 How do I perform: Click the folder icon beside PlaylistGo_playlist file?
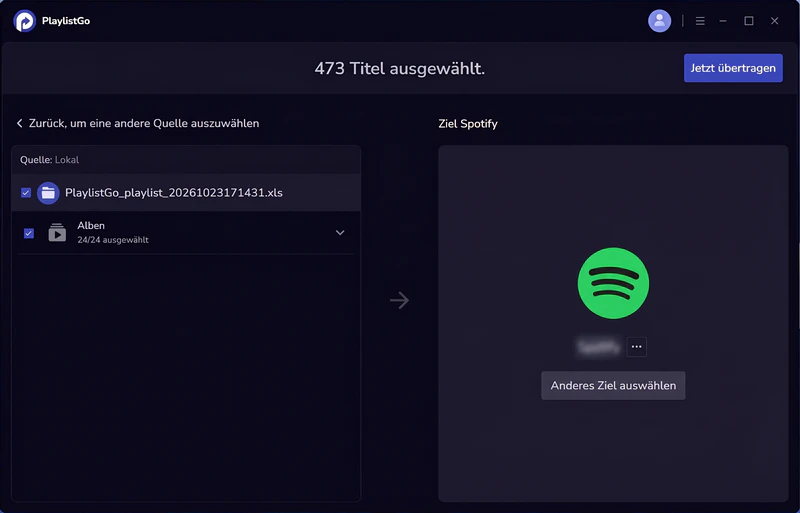point(48,193)
